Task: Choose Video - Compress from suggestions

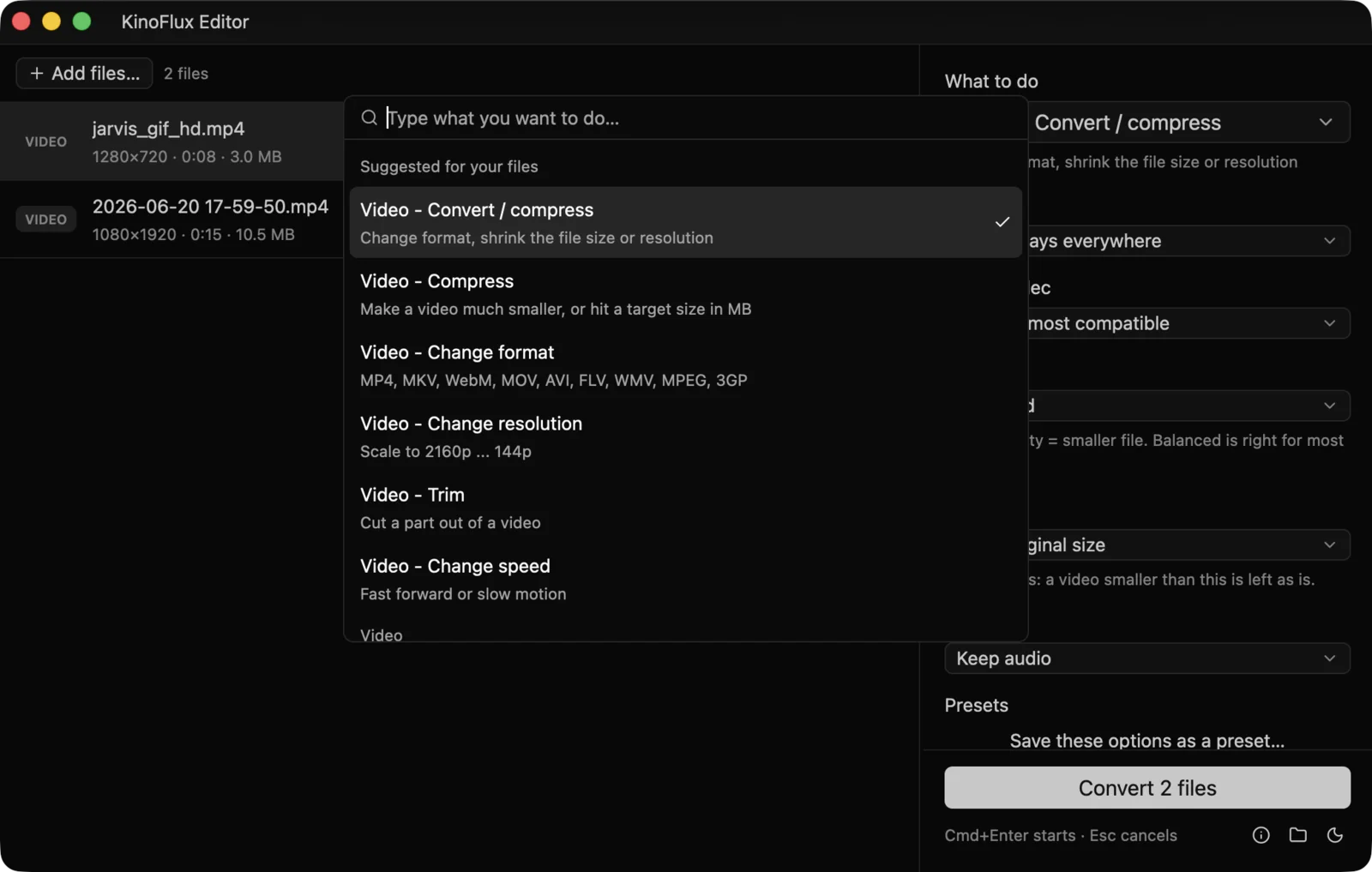Action: pos(685,294)
